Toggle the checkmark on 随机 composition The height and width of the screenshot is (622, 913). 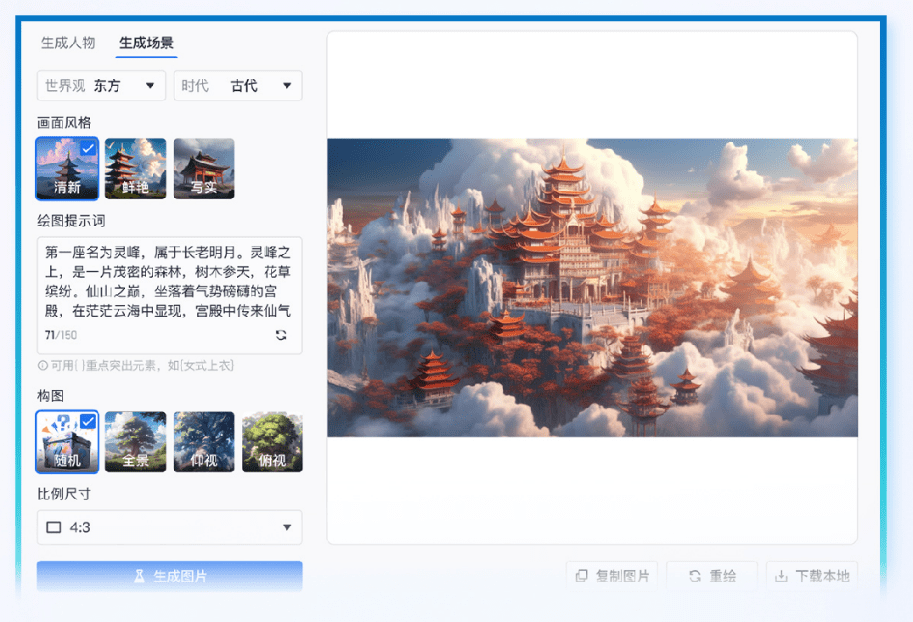point(88,421)
